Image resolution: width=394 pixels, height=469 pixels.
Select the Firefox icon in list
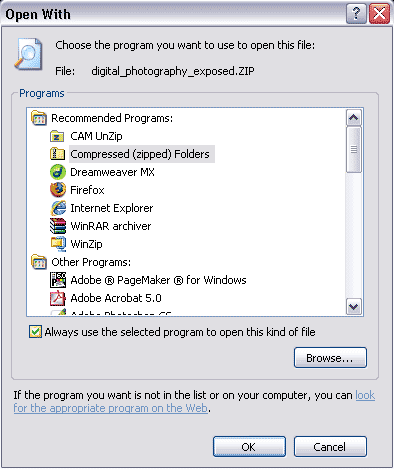[57, 190]
